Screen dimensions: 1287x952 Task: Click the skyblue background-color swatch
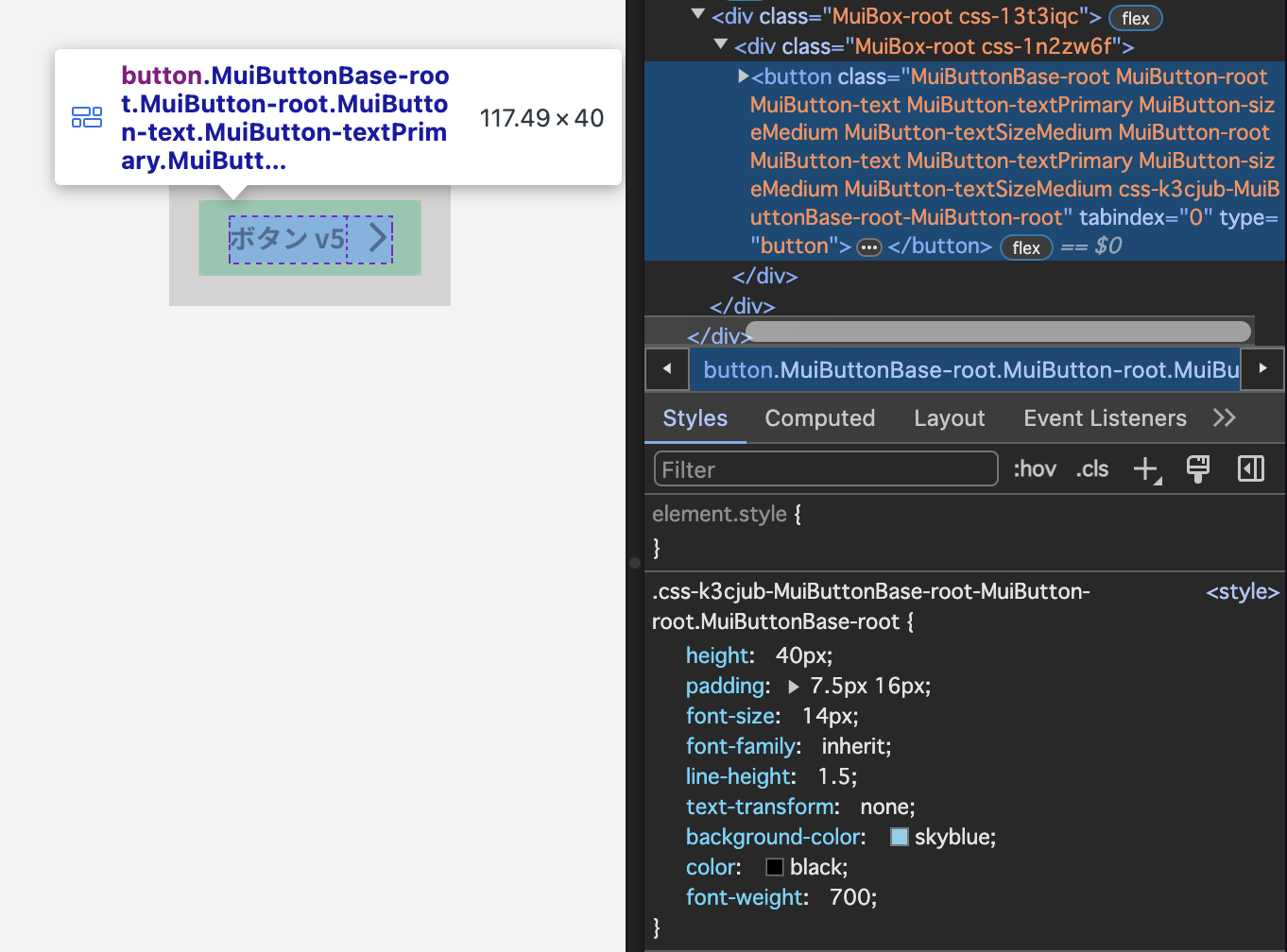coord(899,837)
